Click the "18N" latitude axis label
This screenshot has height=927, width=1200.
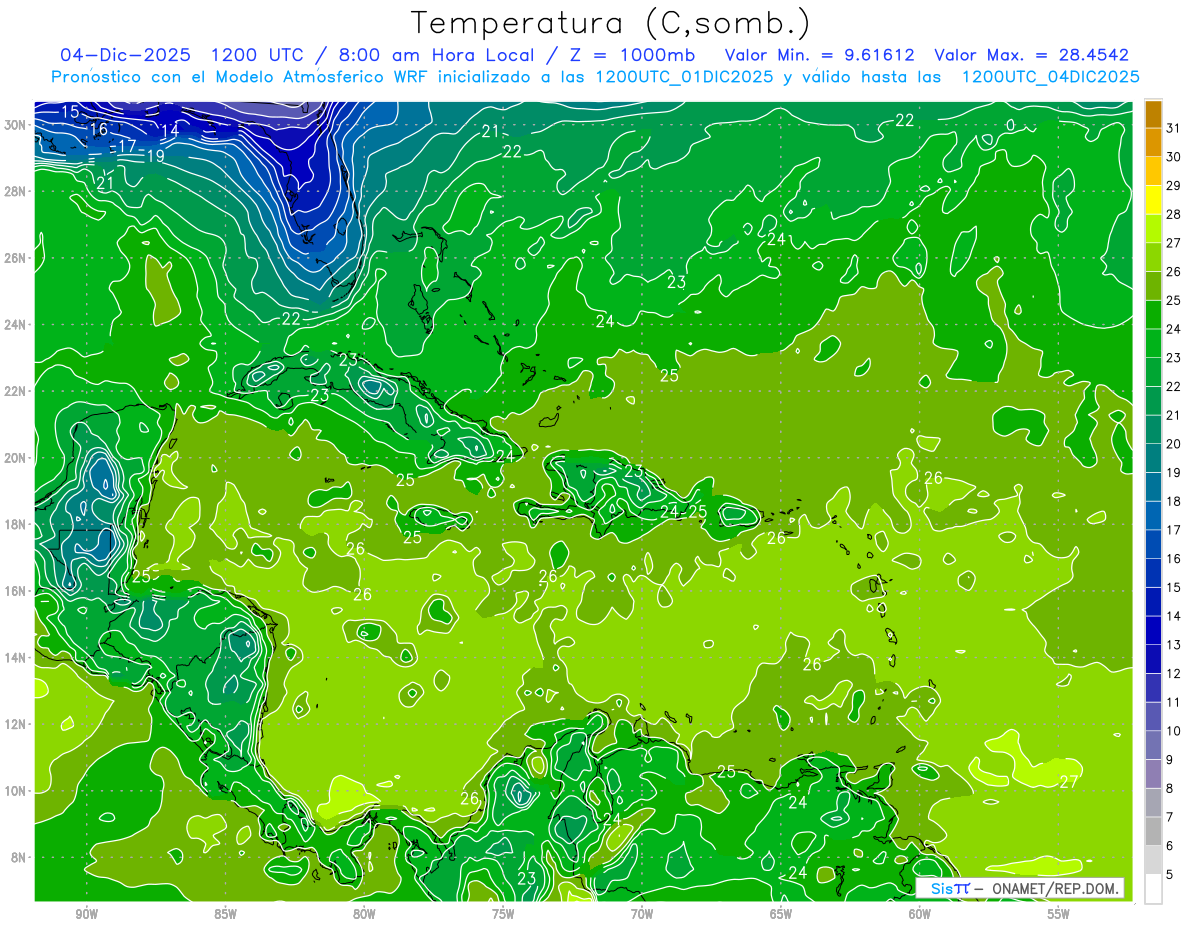(x=17, y=524)
